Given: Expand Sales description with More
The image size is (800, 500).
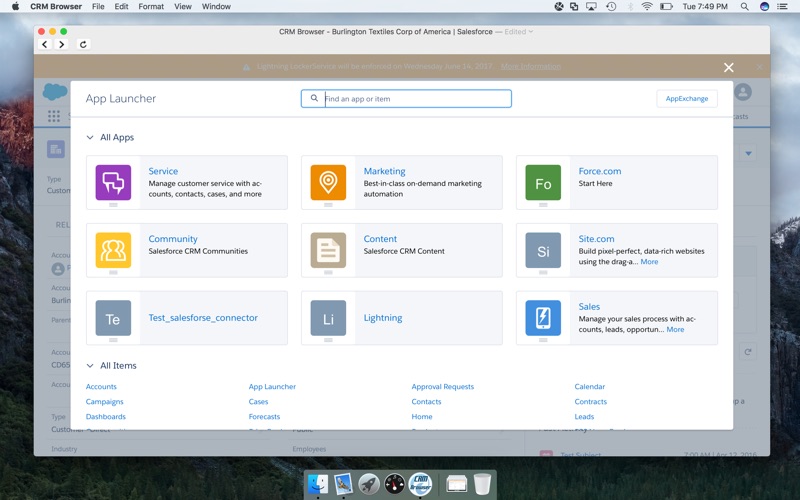Looking at the screenshot, I should click(675, 330).
